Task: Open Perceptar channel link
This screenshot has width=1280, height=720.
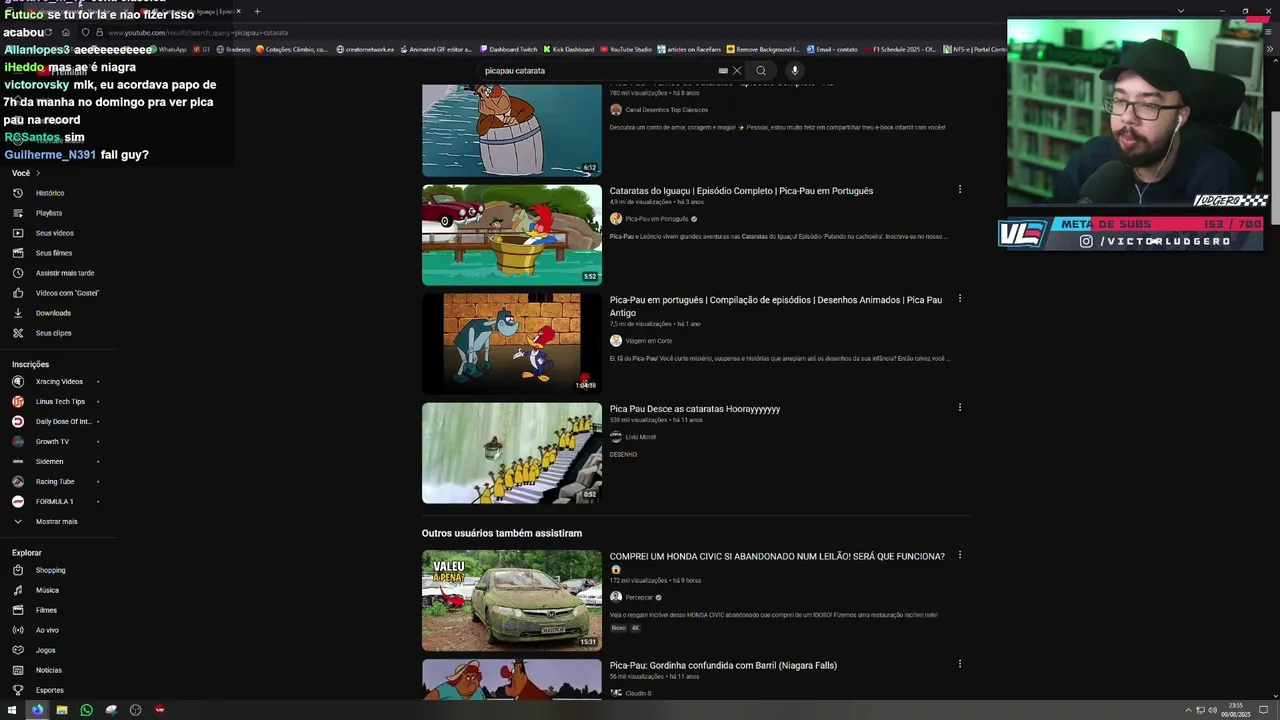Action: (639, 597)
